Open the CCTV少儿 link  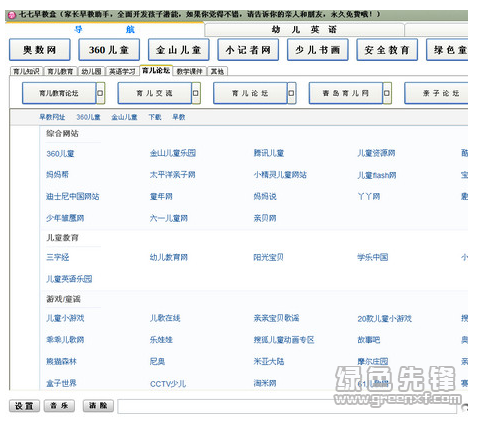(168, 384)
